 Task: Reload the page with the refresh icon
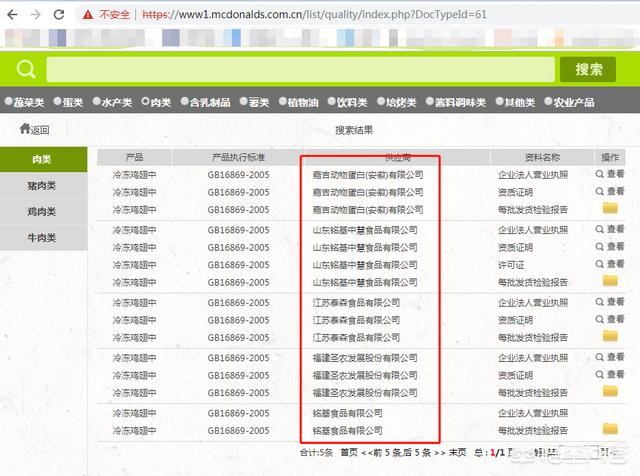point(59,15)
